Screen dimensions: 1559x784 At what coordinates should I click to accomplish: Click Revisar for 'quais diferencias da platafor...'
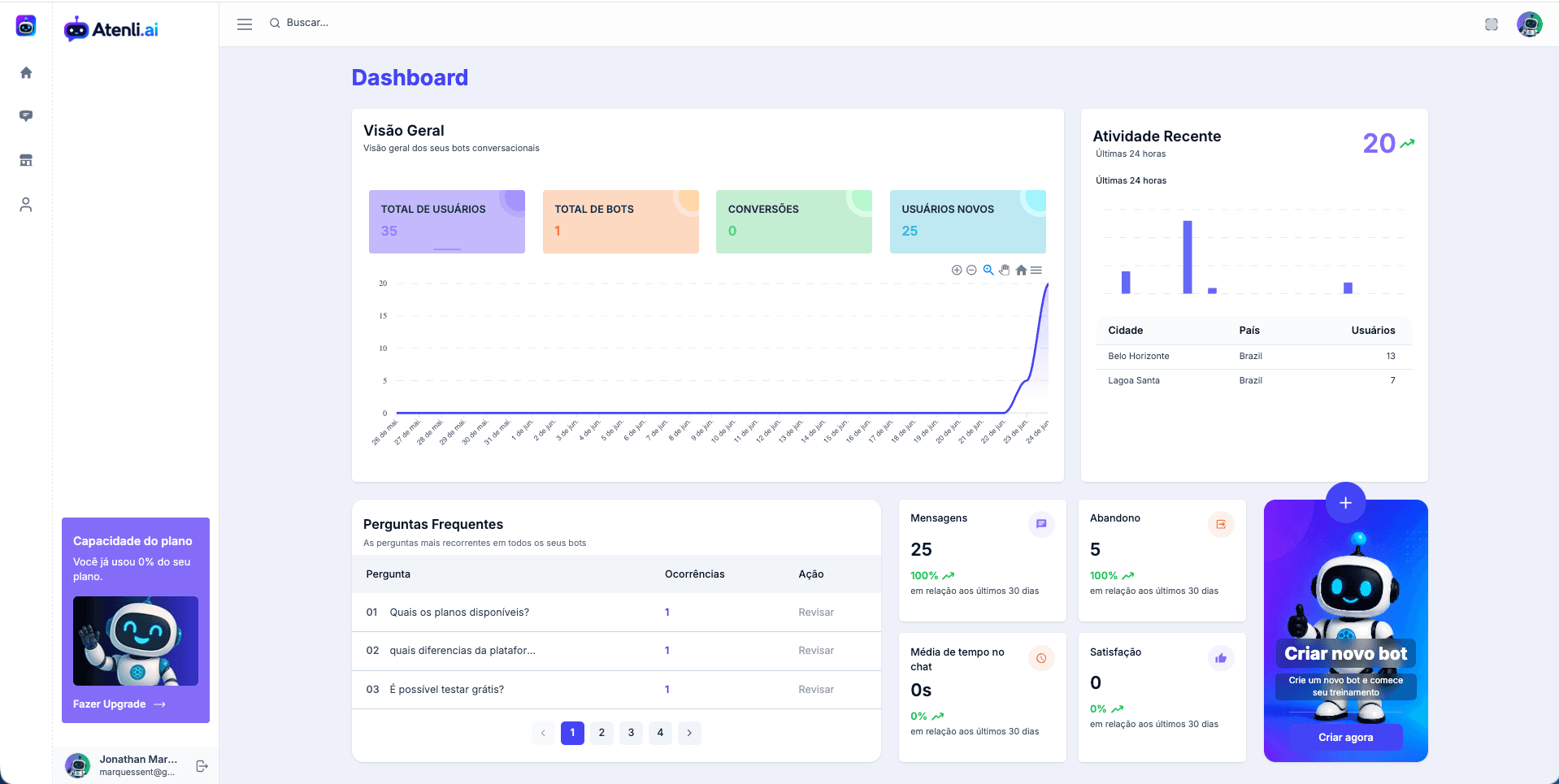[x=816, y=651]
